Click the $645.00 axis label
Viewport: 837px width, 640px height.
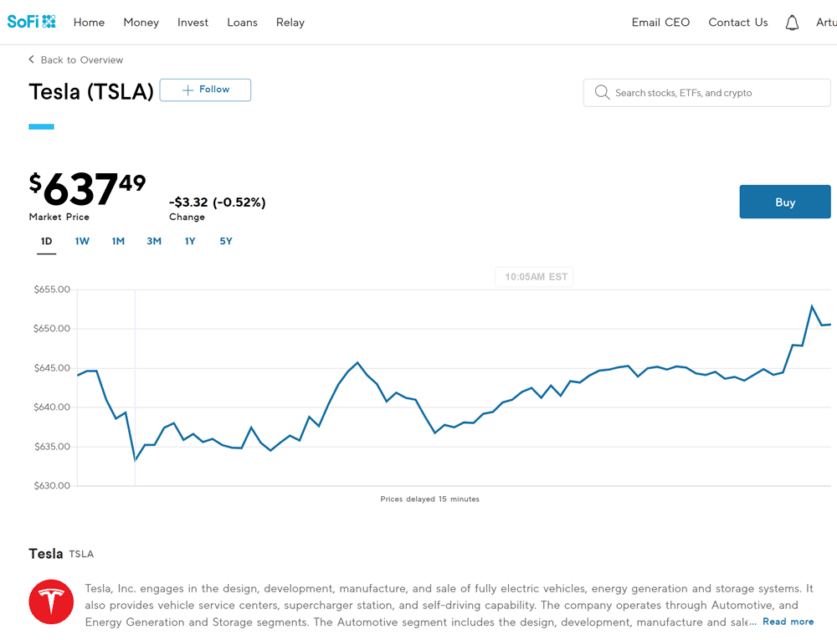(x=52, y=368)
